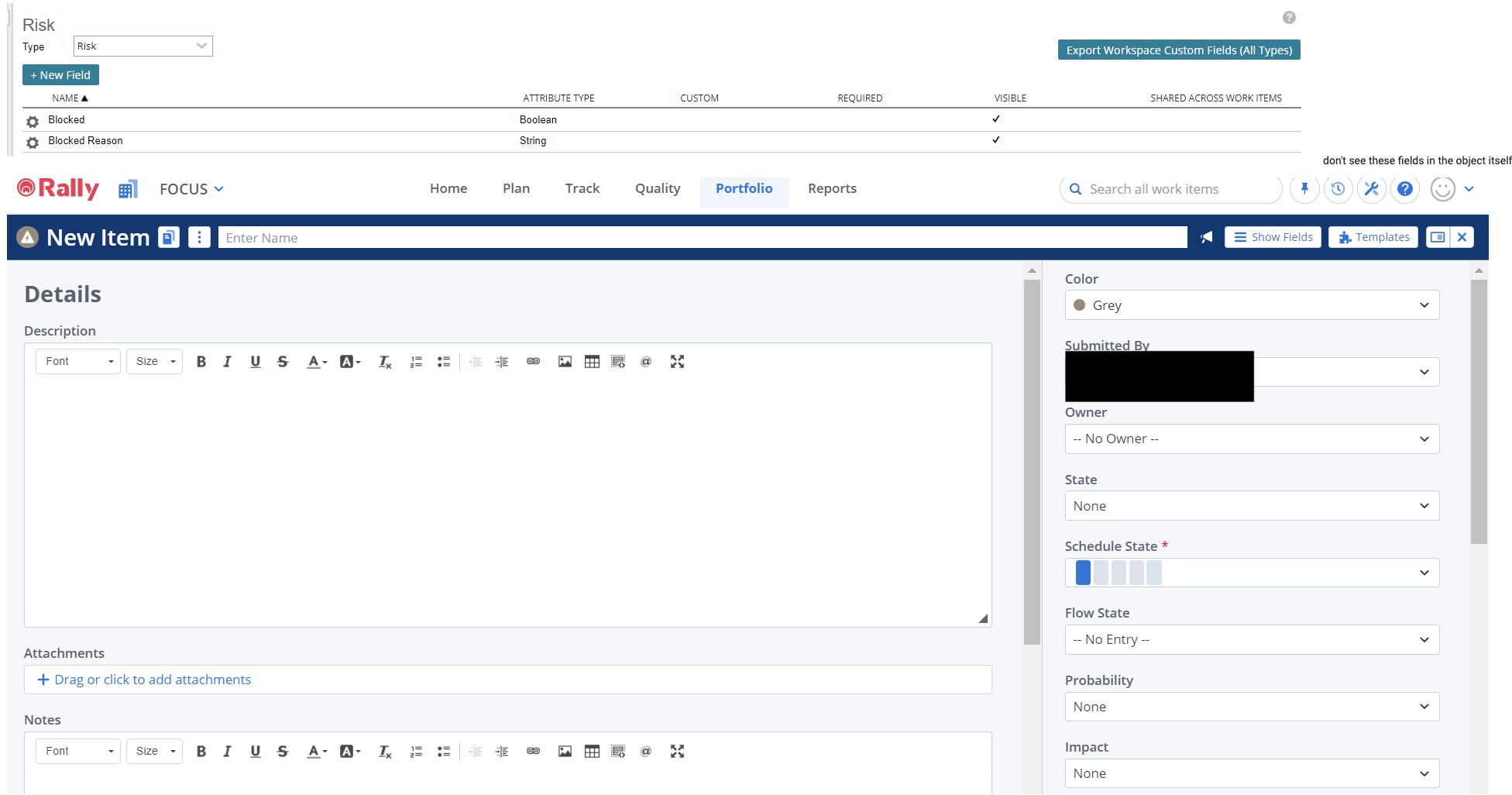
Task: Open the Reports menu
Action: pos(832,189)
